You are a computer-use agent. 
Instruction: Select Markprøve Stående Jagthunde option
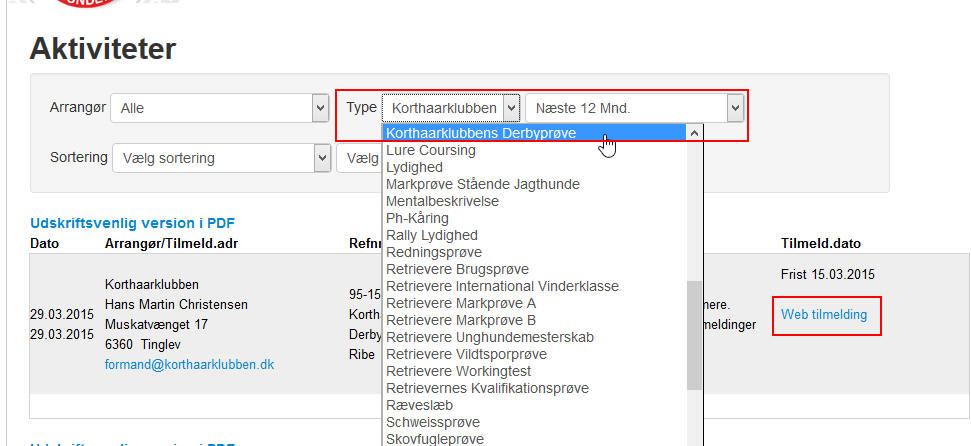(534, 184)
